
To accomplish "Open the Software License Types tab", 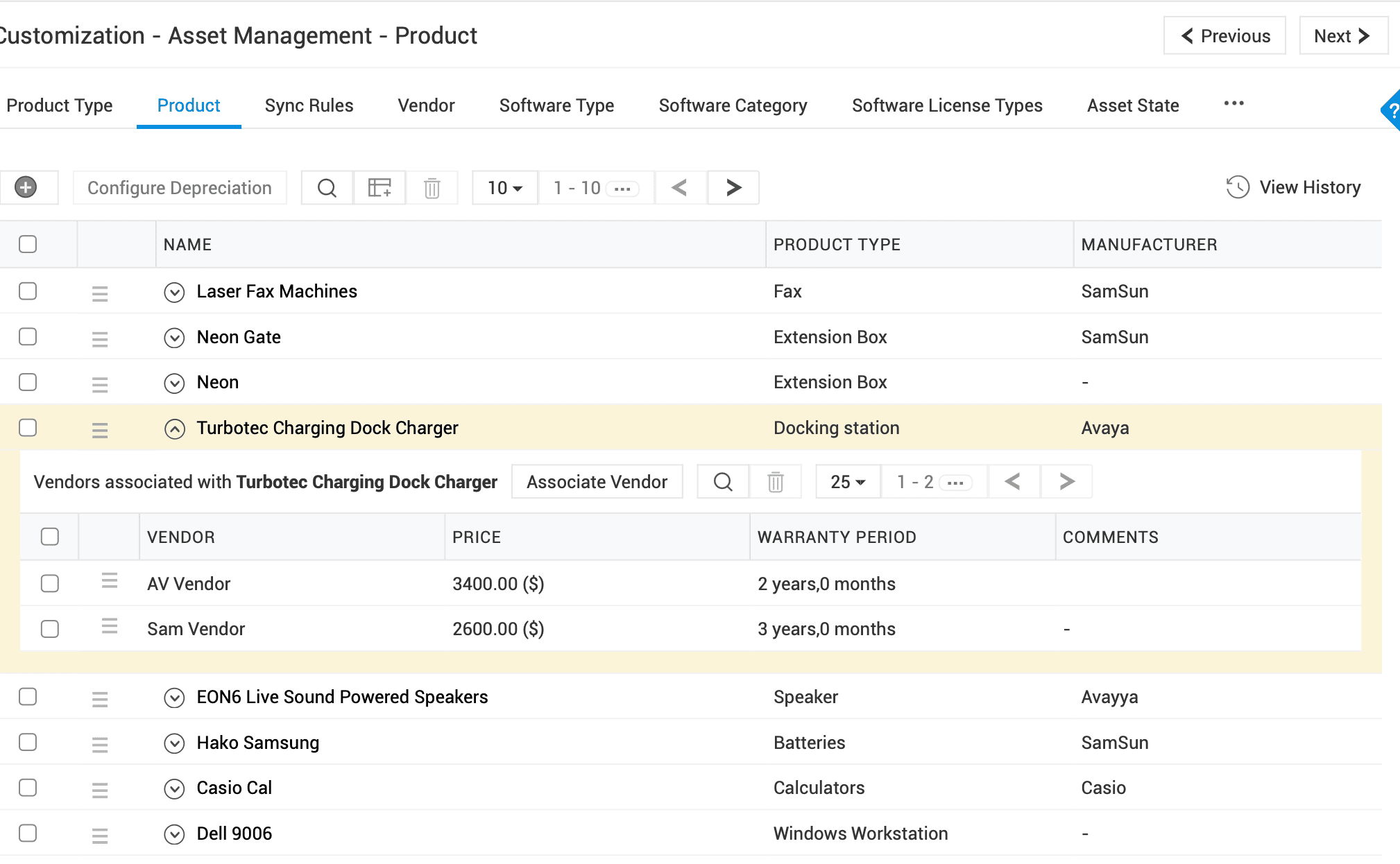I will 947,105.
